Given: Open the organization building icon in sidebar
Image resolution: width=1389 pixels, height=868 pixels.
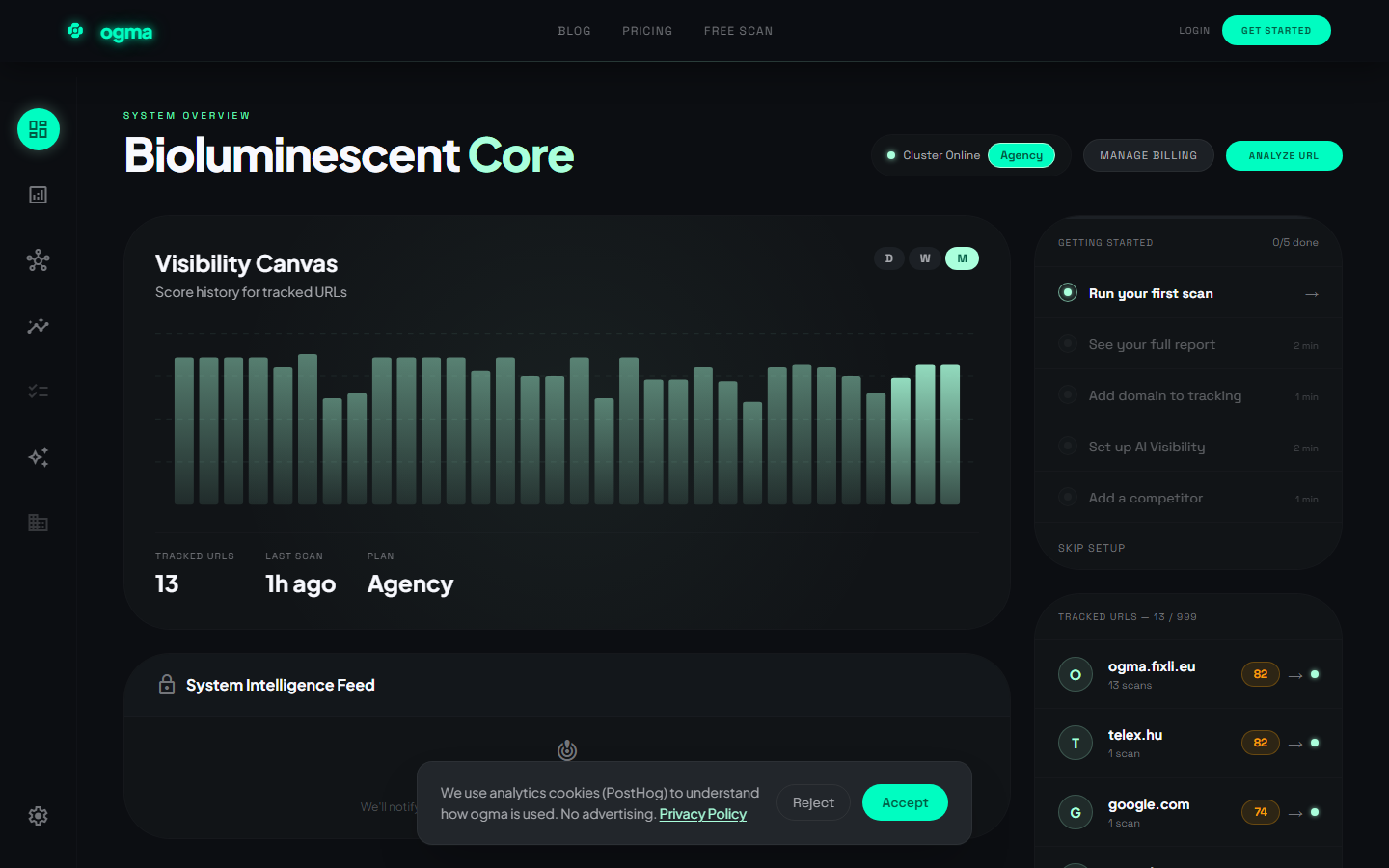Looking at the screenshot, I should pos(39,523).
